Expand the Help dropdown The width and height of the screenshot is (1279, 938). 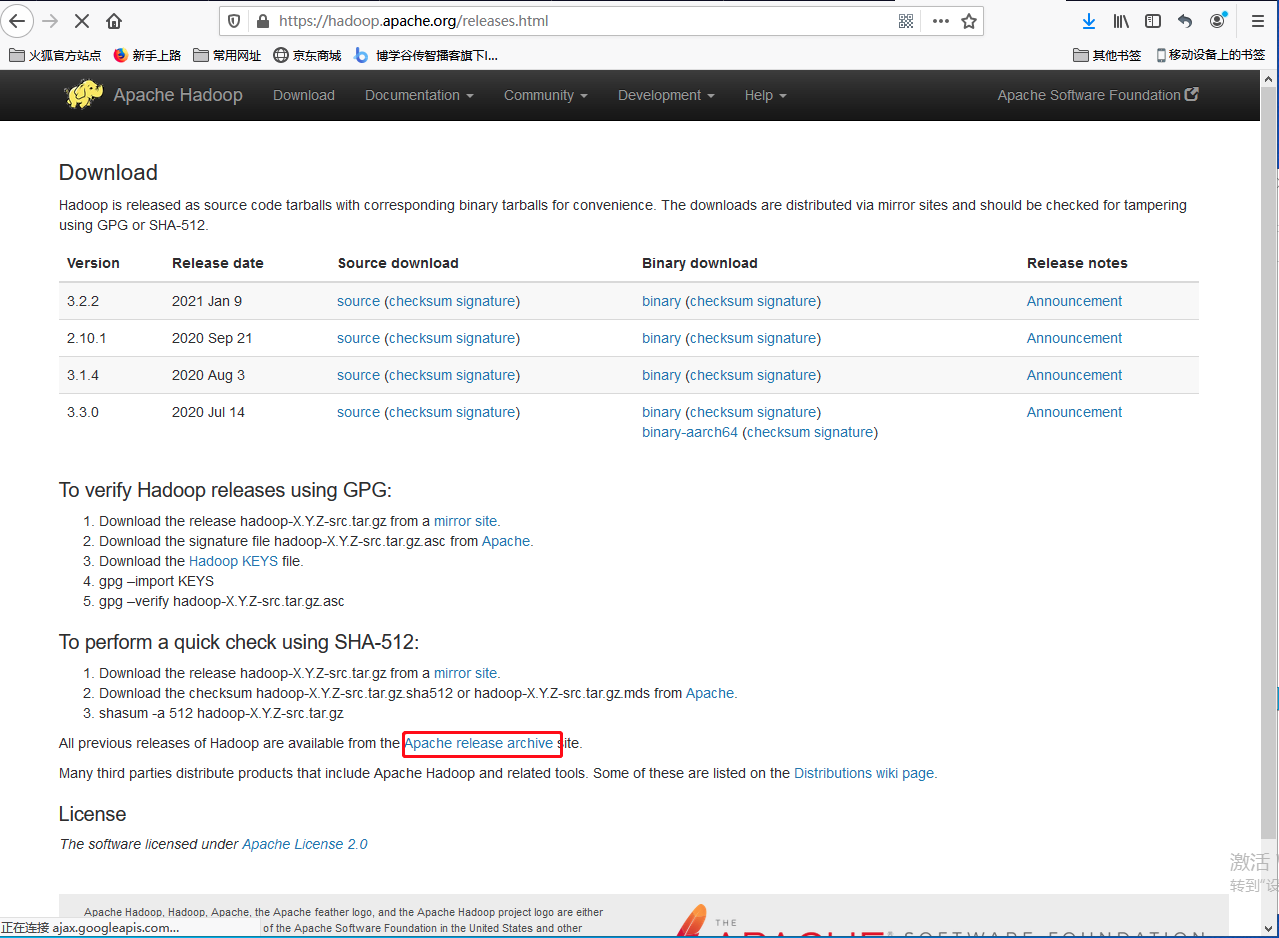(765, 95)
